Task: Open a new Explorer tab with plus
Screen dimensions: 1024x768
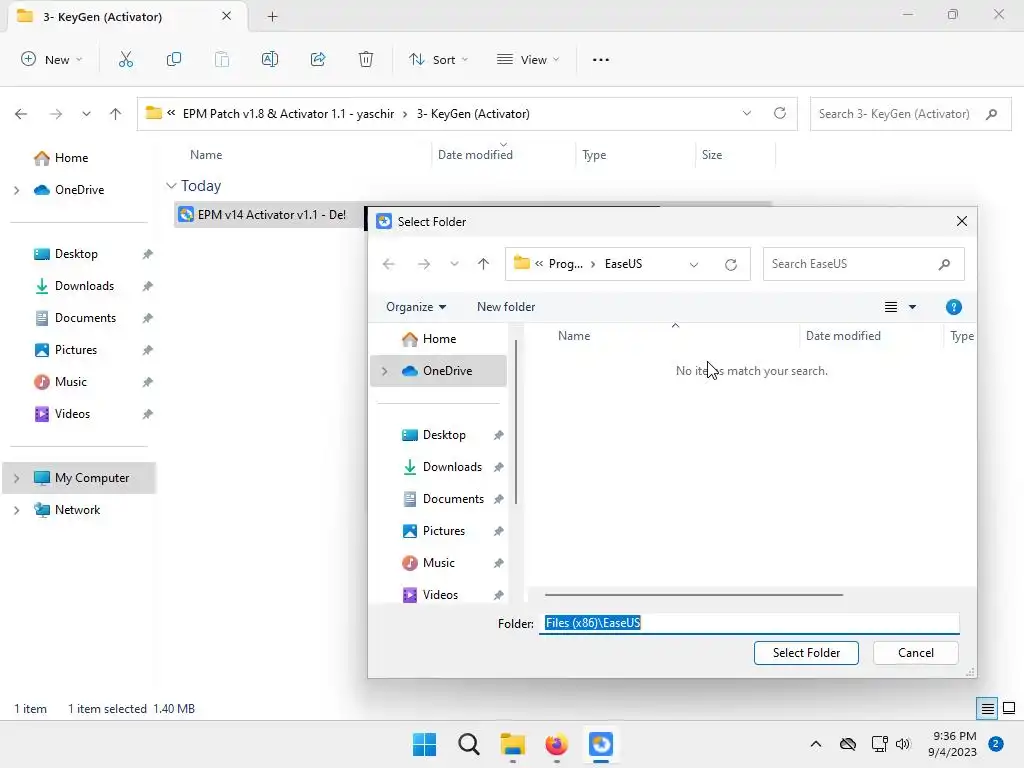Action: click(272, 17)
